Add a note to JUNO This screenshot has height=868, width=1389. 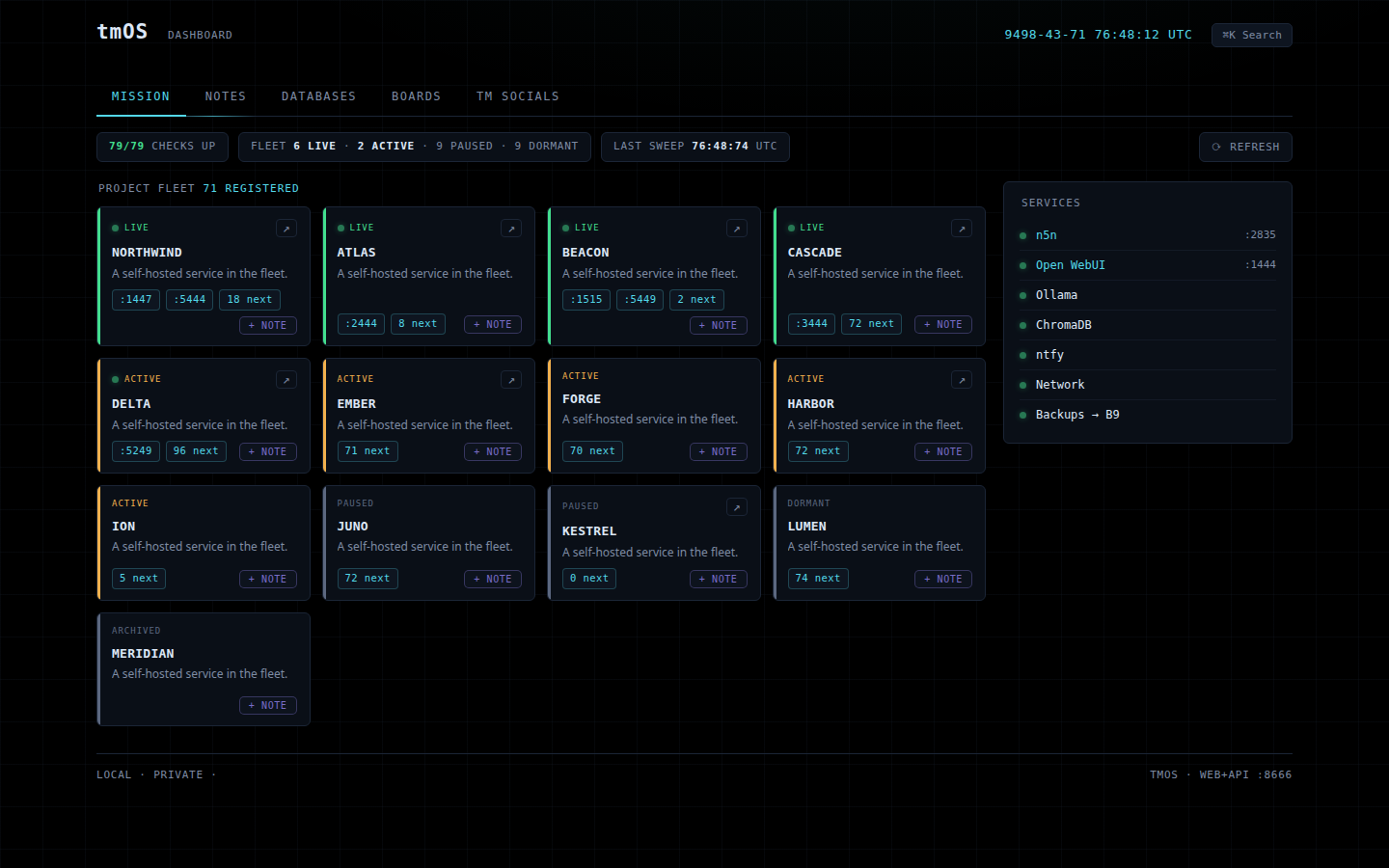(493, 579)
